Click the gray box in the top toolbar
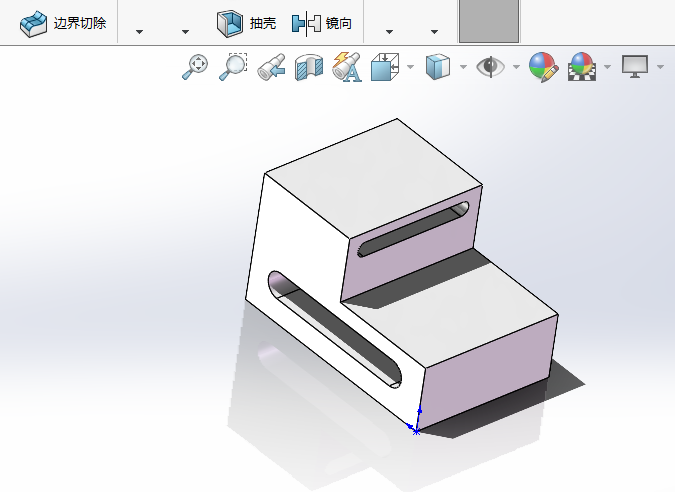Screen dimensions: 675x492 [x=489, y=21]
